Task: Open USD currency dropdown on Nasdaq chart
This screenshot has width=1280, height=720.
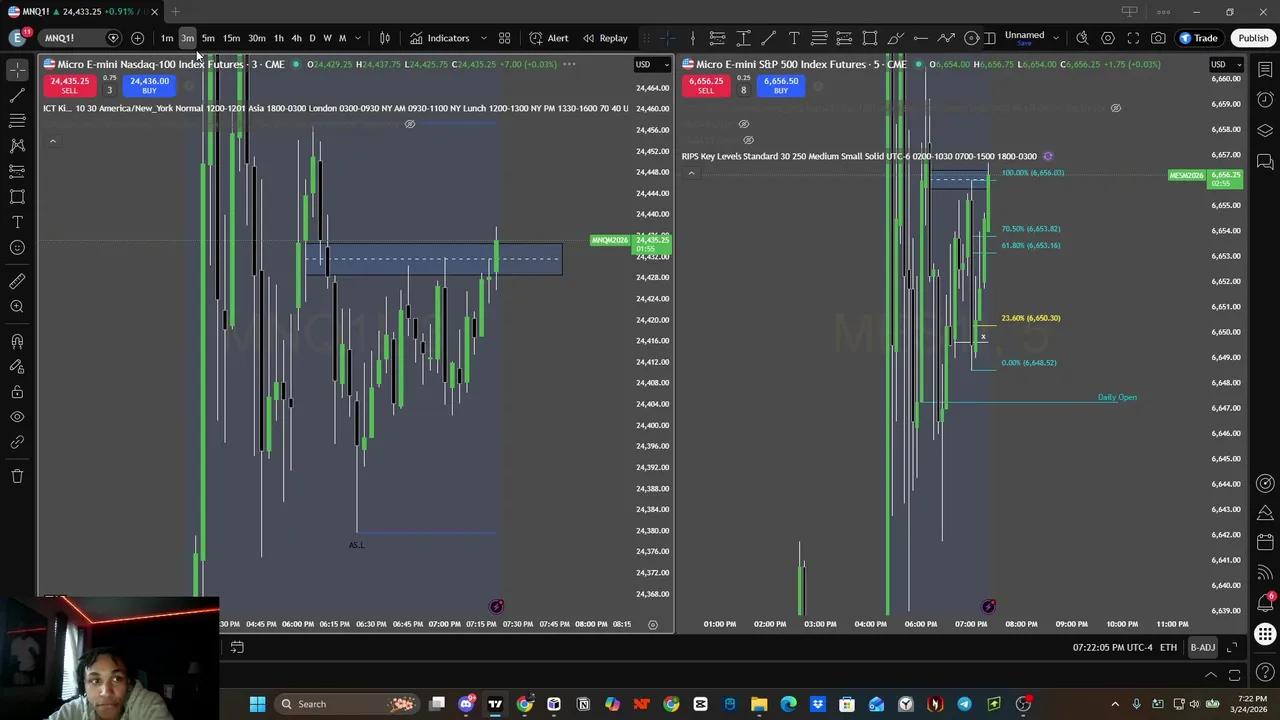Action: 651,65
